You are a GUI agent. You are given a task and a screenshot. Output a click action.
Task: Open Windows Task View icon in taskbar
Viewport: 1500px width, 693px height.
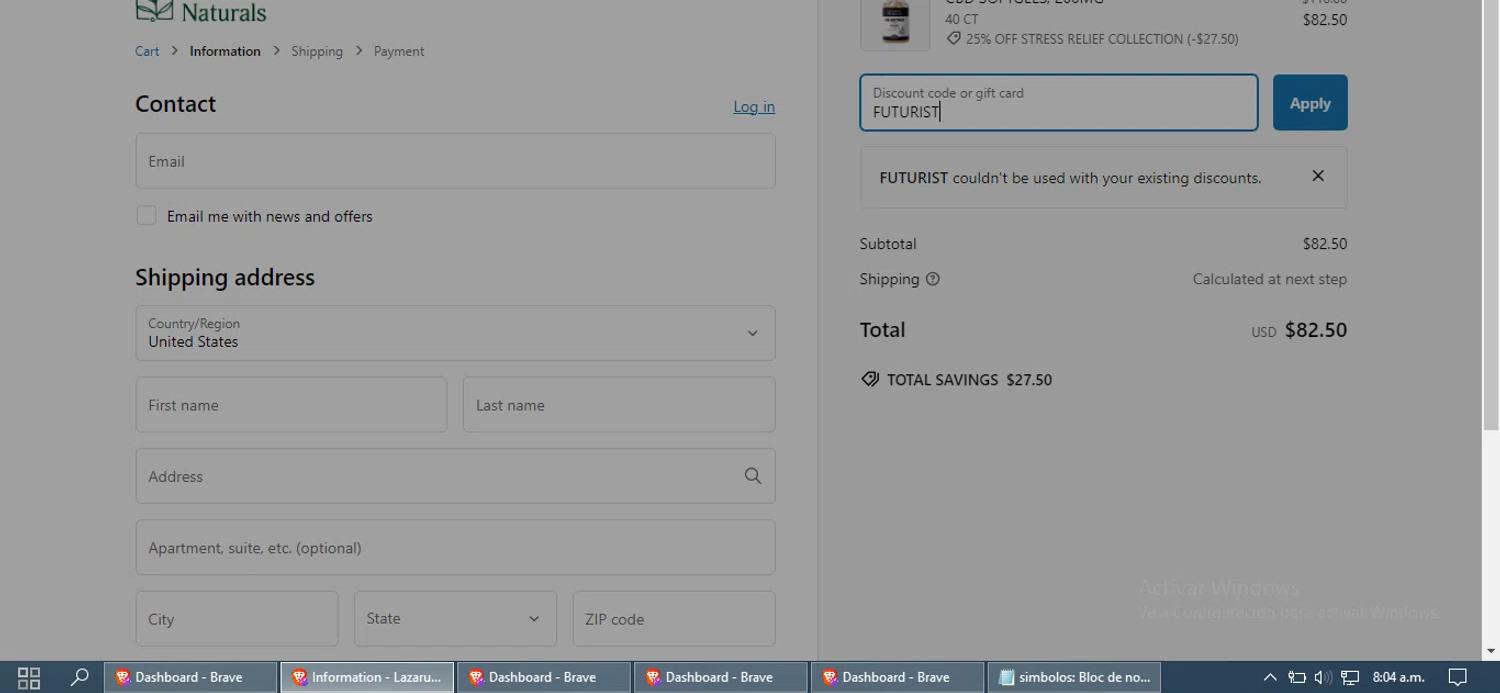[29, 677]
